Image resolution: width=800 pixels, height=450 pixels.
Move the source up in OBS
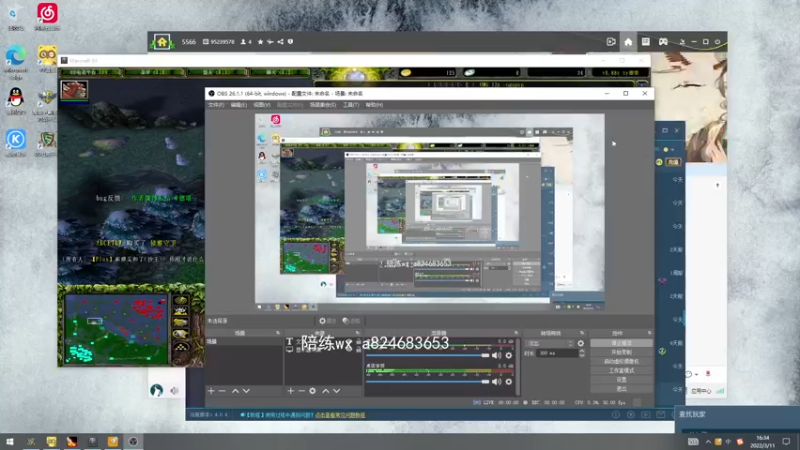(x=326, y=391)
